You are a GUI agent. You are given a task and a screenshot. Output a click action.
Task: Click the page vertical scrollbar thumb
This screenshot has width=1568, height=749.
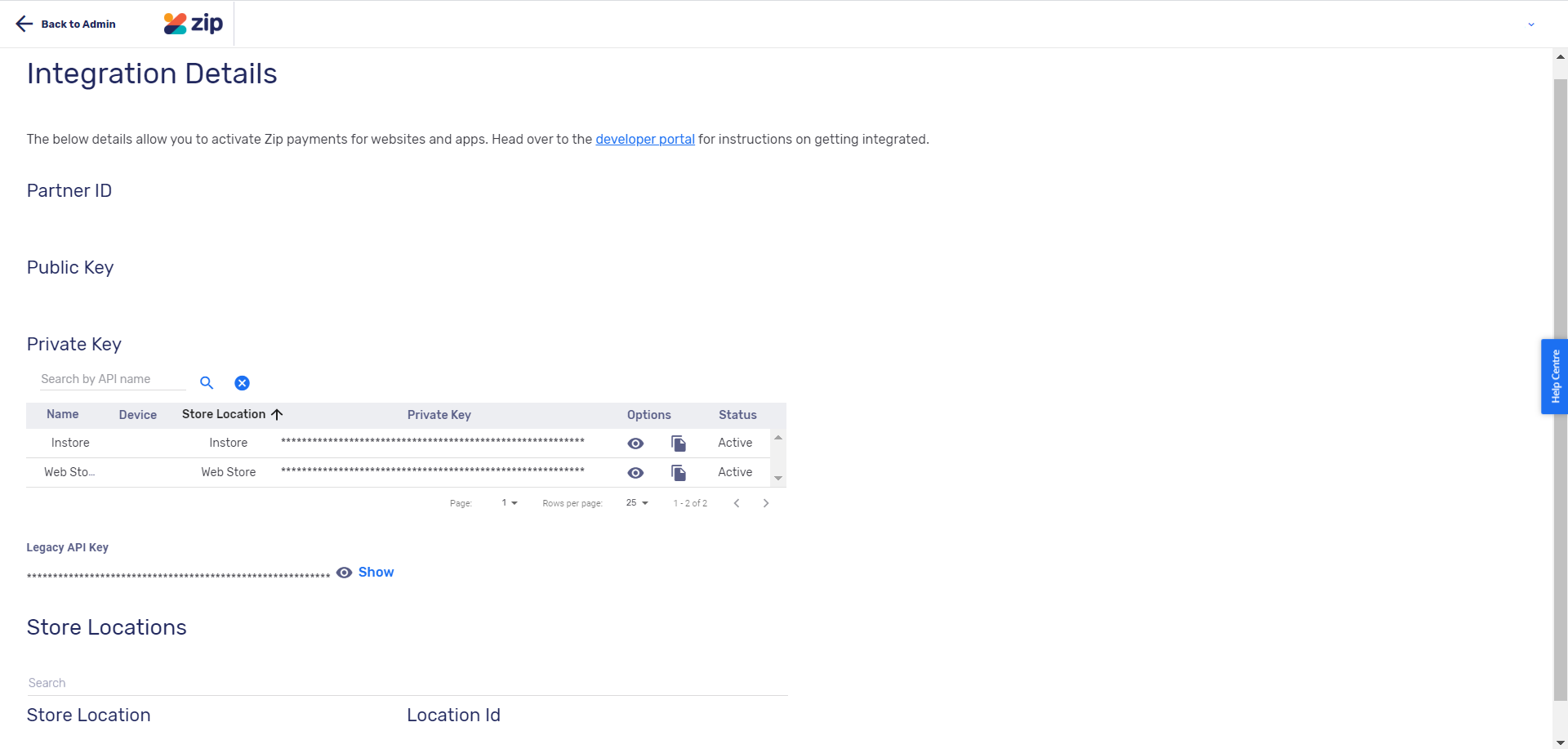(1561, 390)
